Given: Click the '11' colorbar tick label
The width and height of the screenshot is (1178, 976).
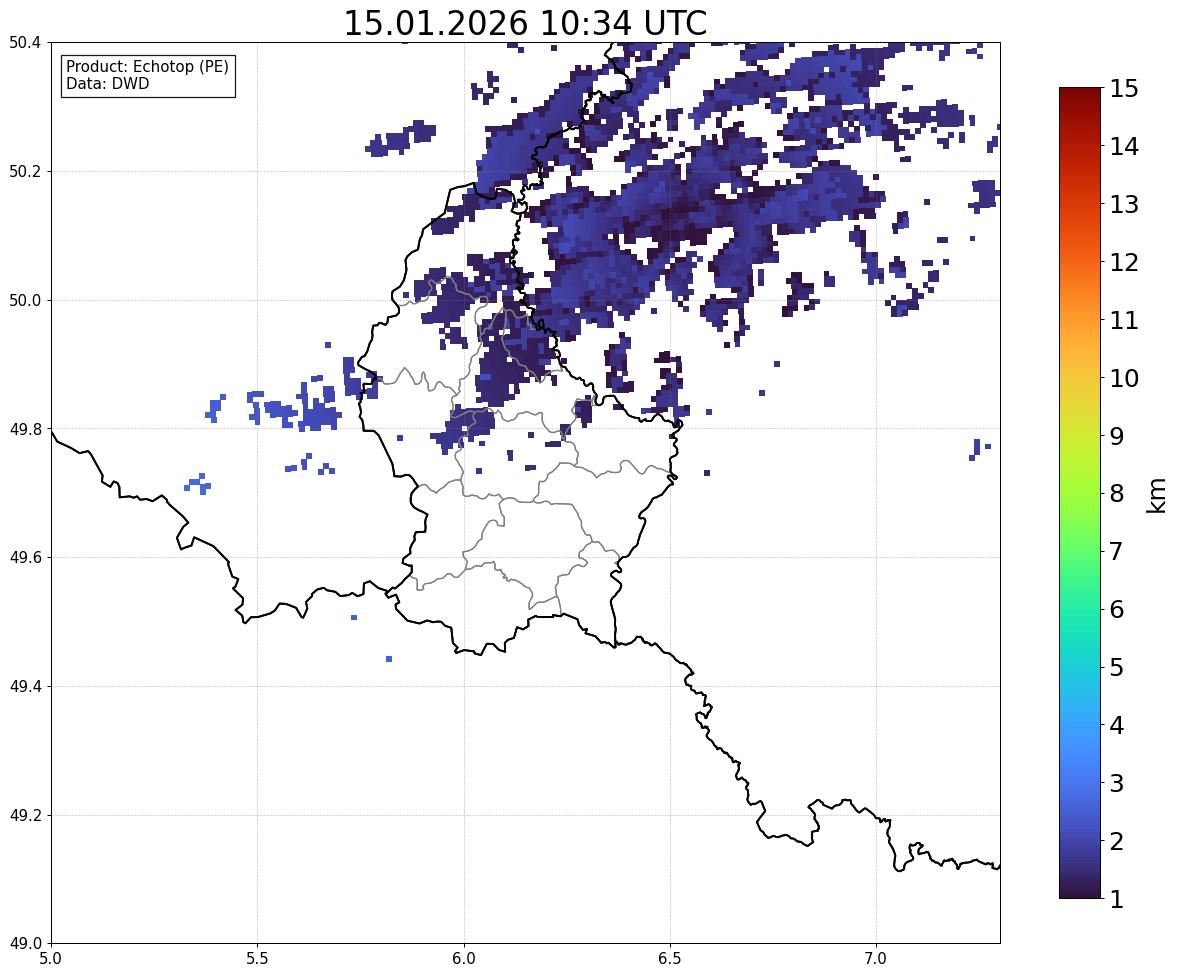Looking at the screenshot, I should [x=1124, y=320].
